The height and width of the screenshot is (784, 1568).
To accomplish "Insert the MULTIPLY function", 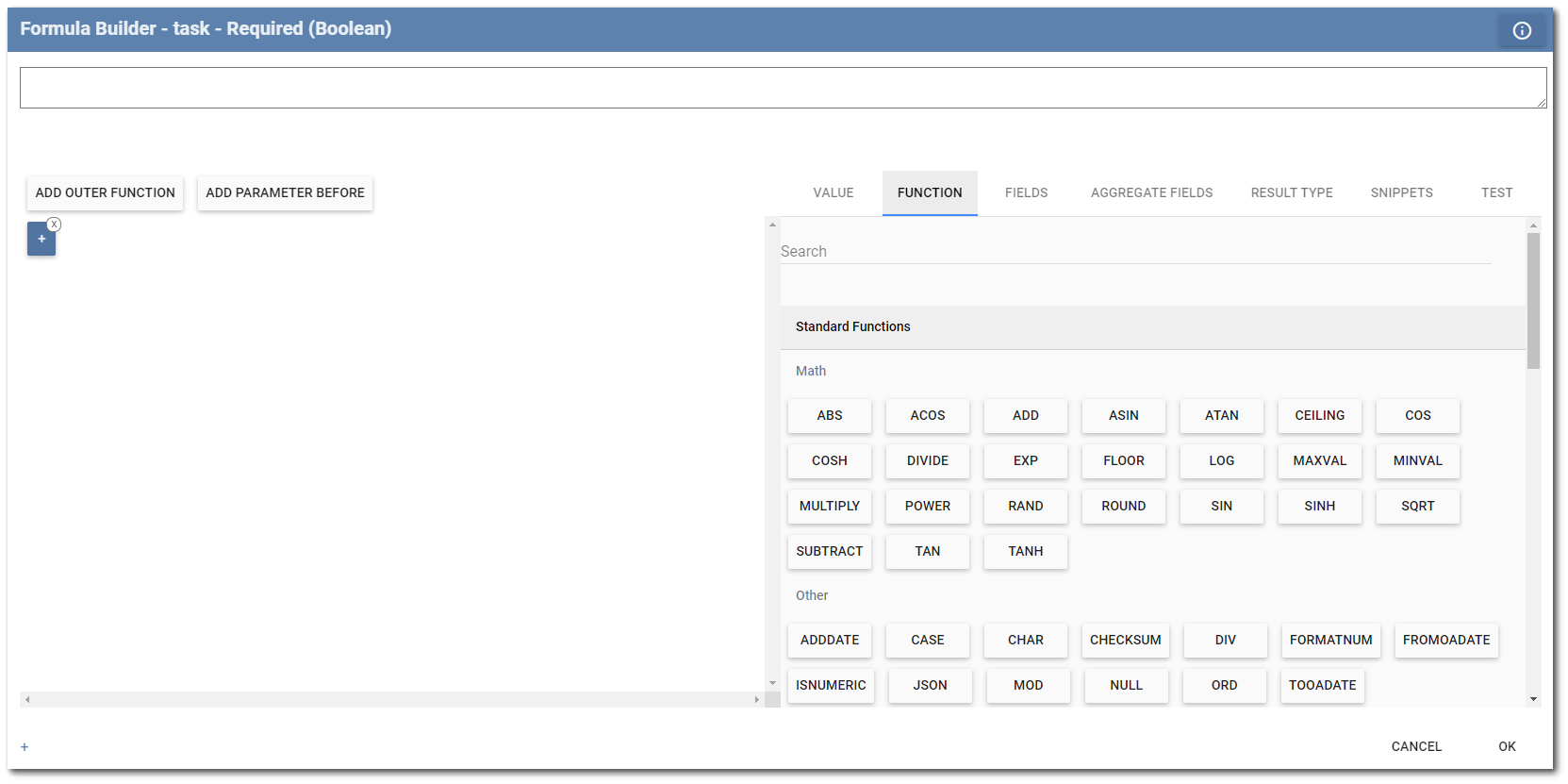I will point(829,506).
